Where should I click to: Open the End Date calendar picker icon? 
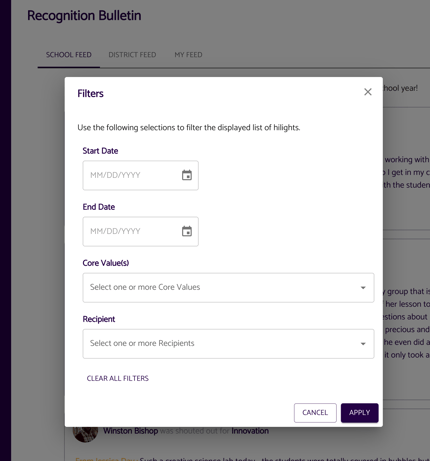187,231
